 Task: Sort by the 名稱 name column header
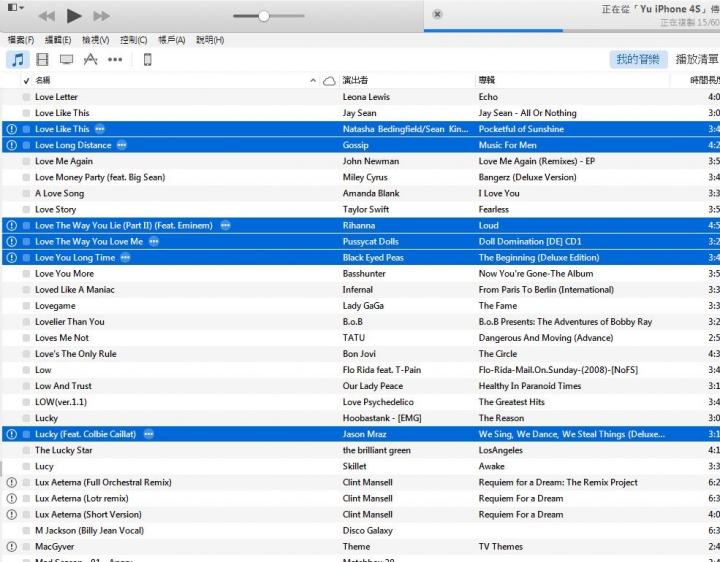point(43,80)
